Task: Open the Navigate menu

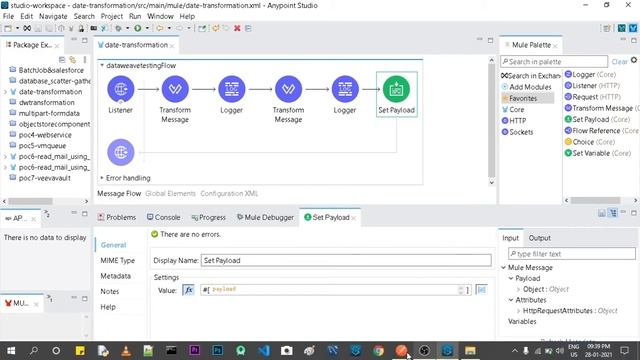Action: (53, 16)
